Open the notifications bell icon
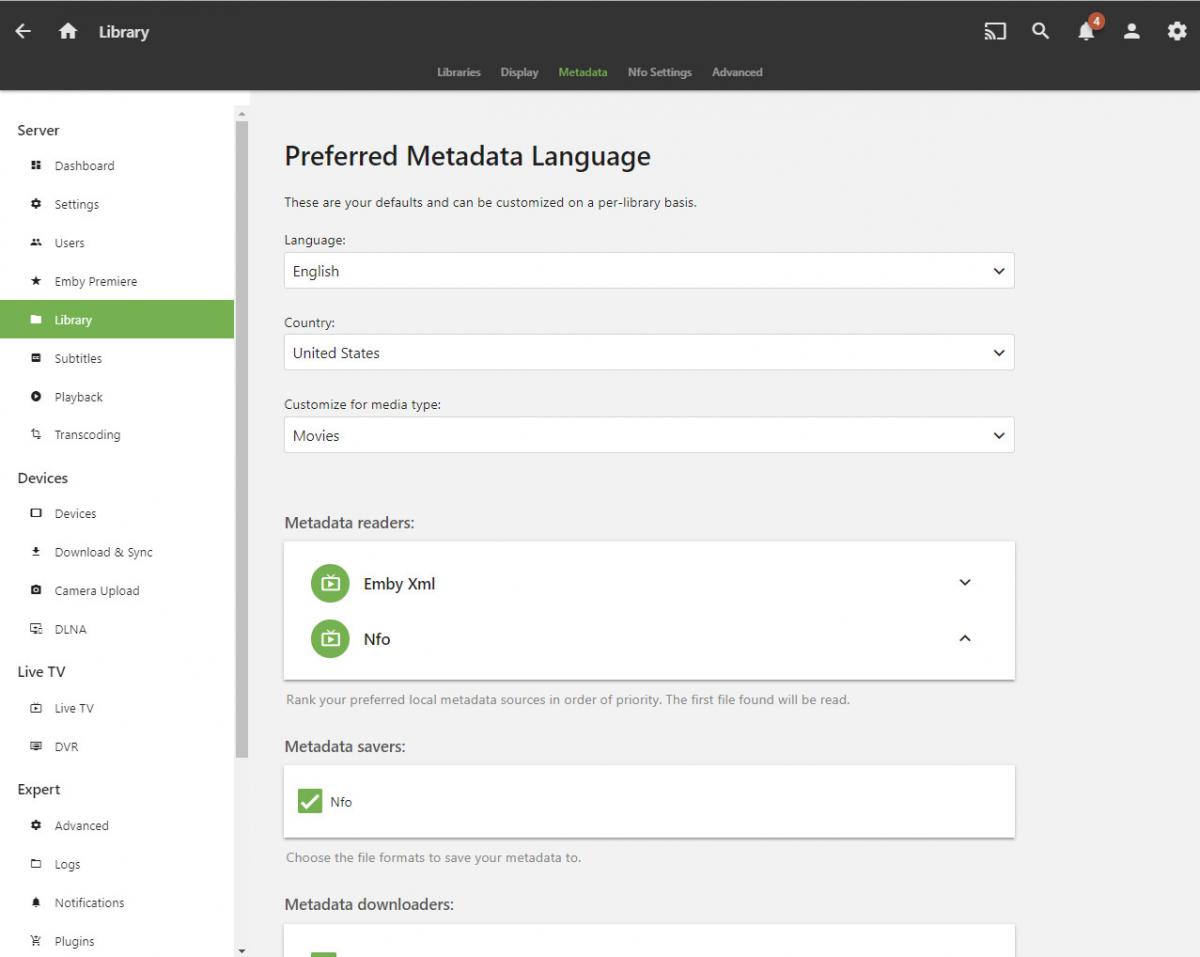Screen dimensions: 1200x957 (x=1086, y=31)
